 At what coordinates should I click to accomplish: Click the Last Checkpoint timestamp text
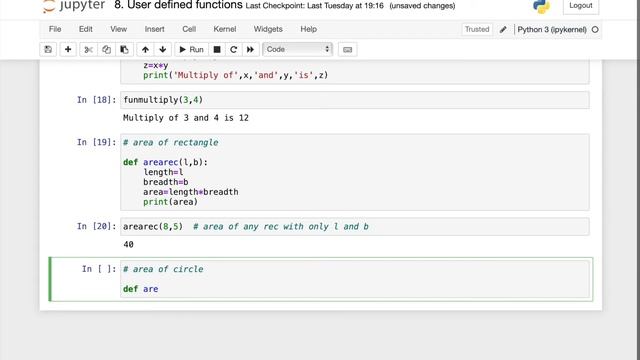[315, 6]
